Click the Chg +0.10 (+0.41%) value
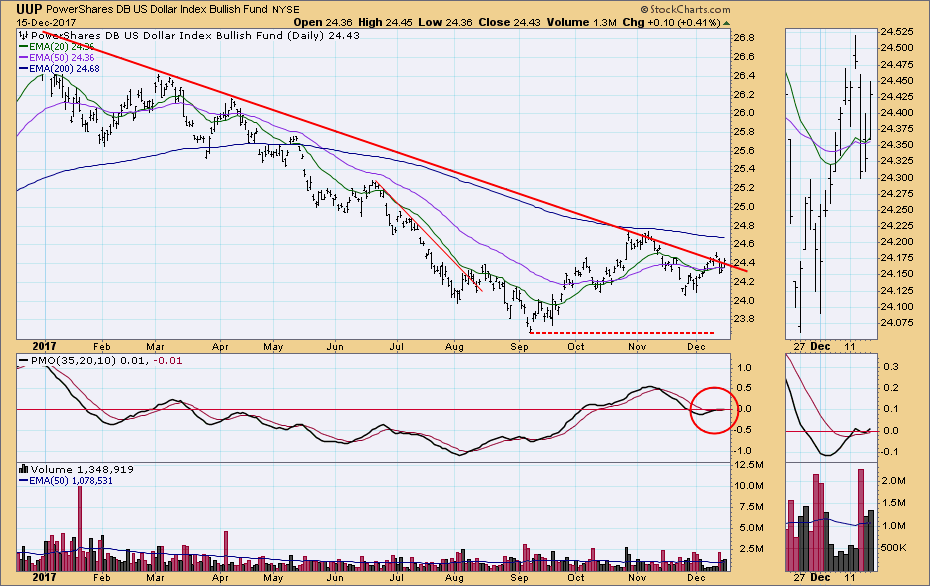Image resolution: width=930 pixels, height=586 pixels. [671, 22]
